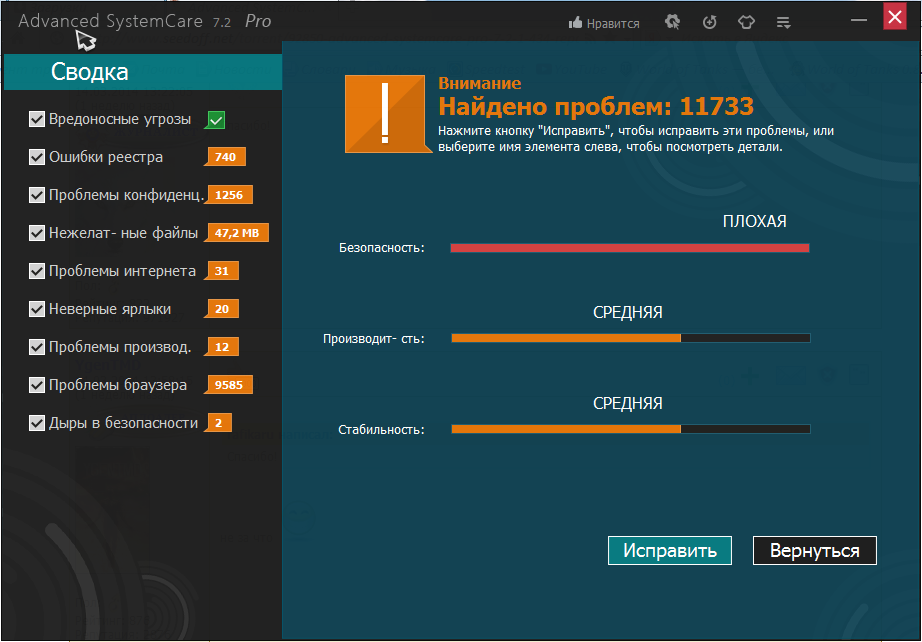Click СРЕДНЯЯ rating above Производит- сть bar
Screen dimensions: 922x642
point(627,312)
